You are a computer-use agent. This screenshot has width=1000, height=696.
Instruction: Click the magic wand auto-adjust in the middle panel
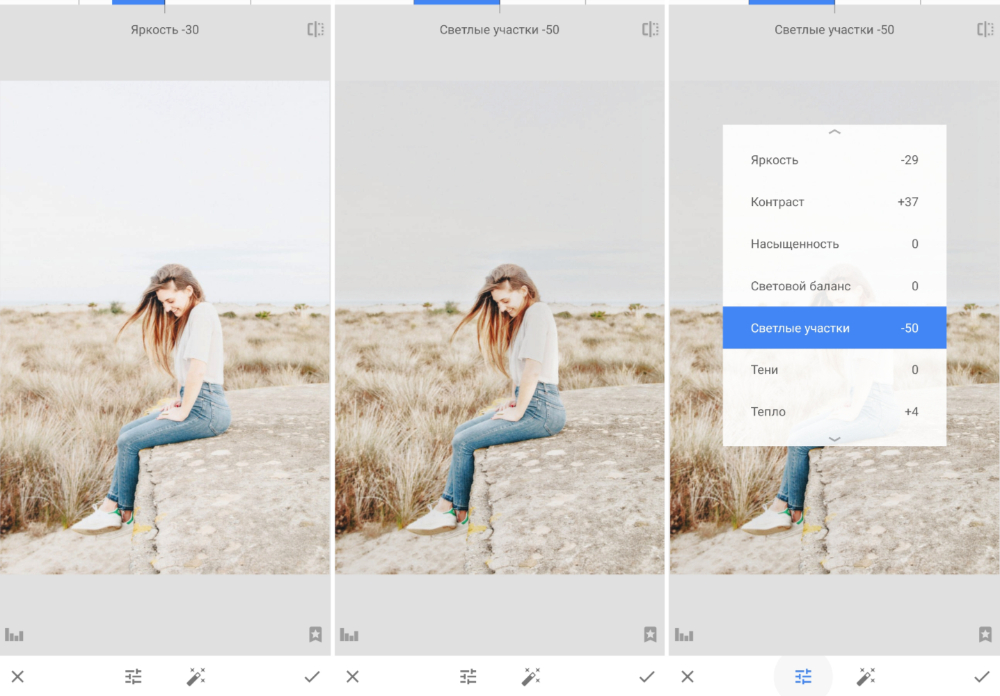click(x=532, y=676)
